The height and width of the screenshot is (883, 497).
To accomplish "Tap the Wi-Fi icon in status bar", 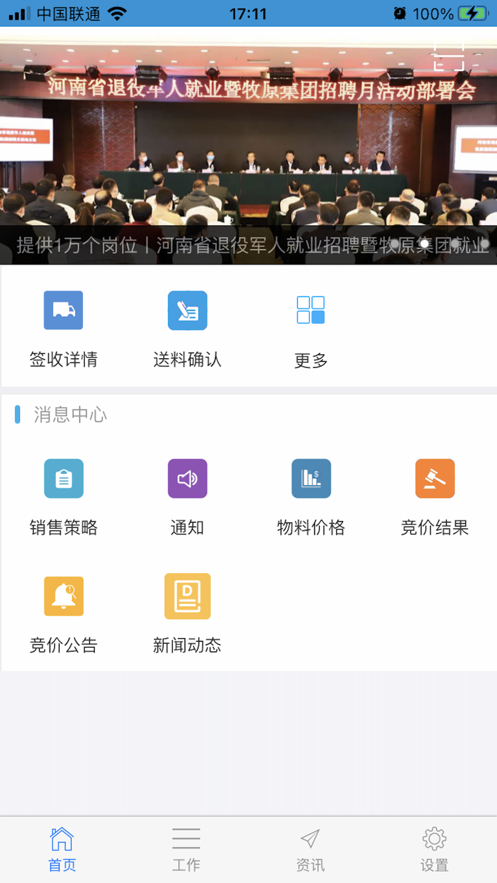I will [x=117, y=14].
